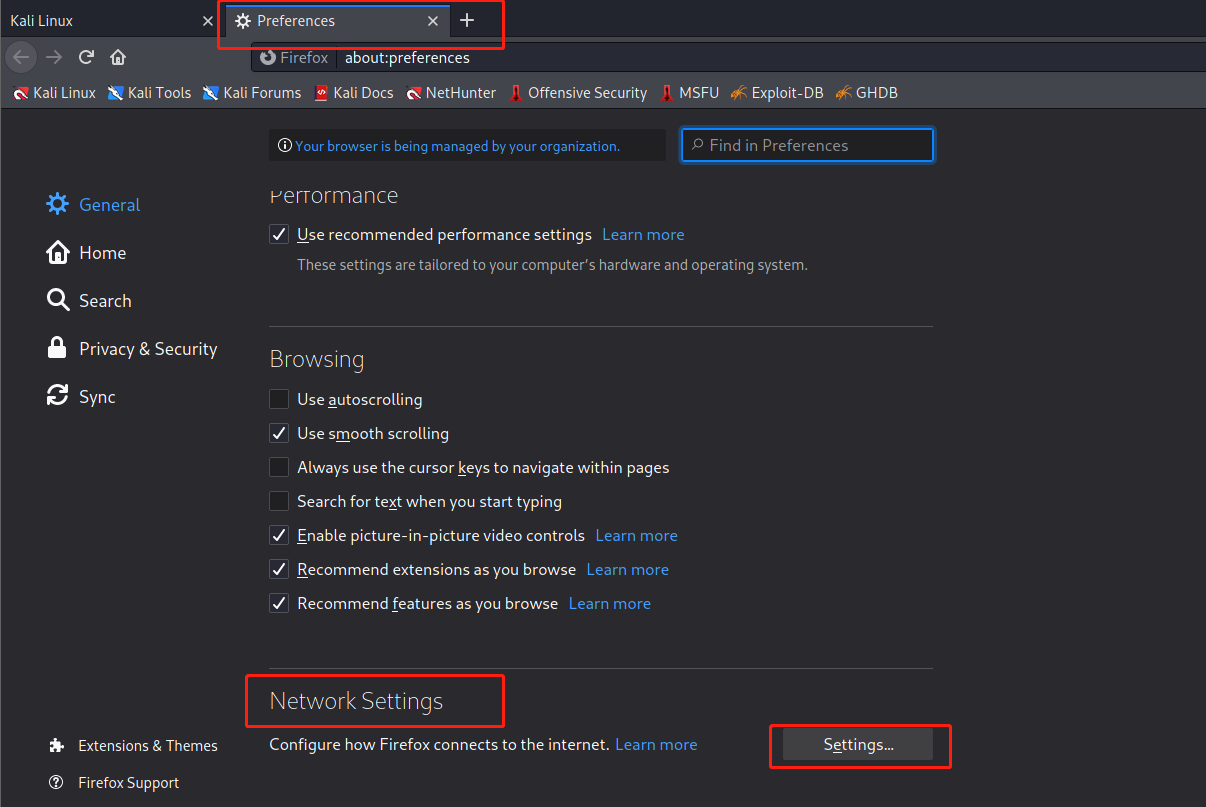Screen dimensions: 1206x807
Task: Toggle picture-in-picture video controls
Action: 279,536
